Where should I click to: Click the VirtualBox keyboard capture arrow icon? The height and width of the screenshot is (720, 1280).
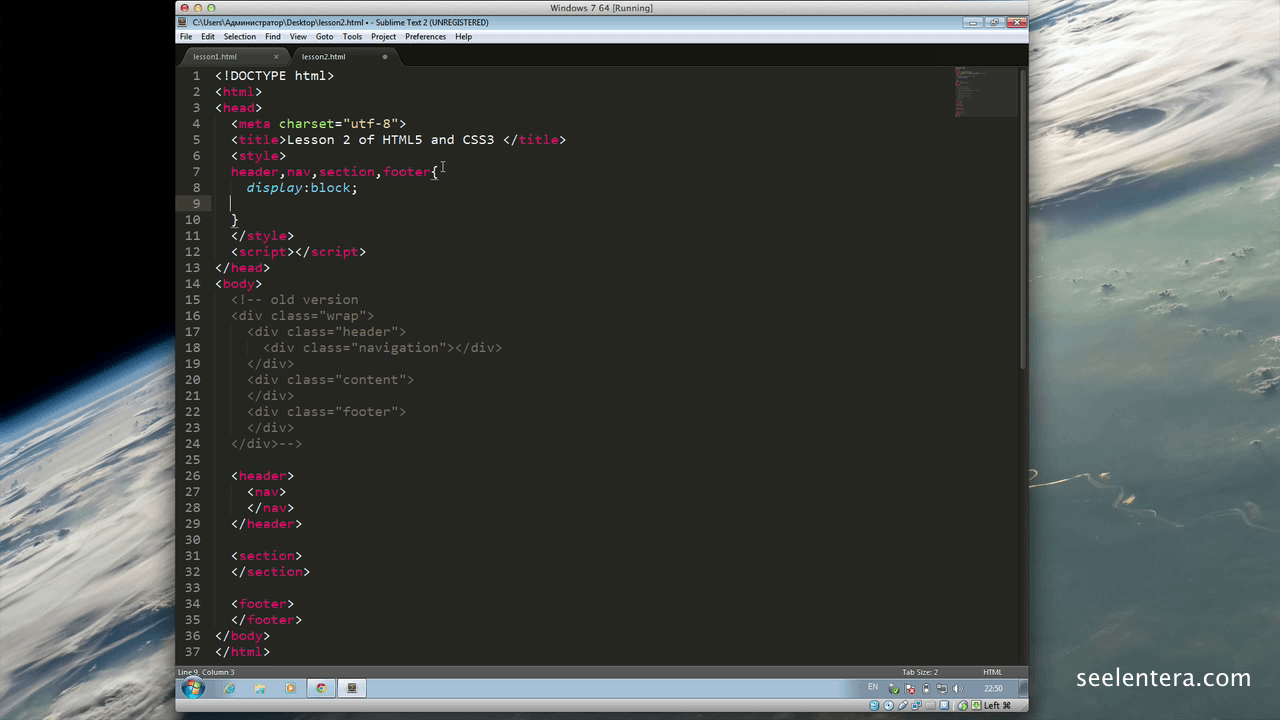[976, 705]
